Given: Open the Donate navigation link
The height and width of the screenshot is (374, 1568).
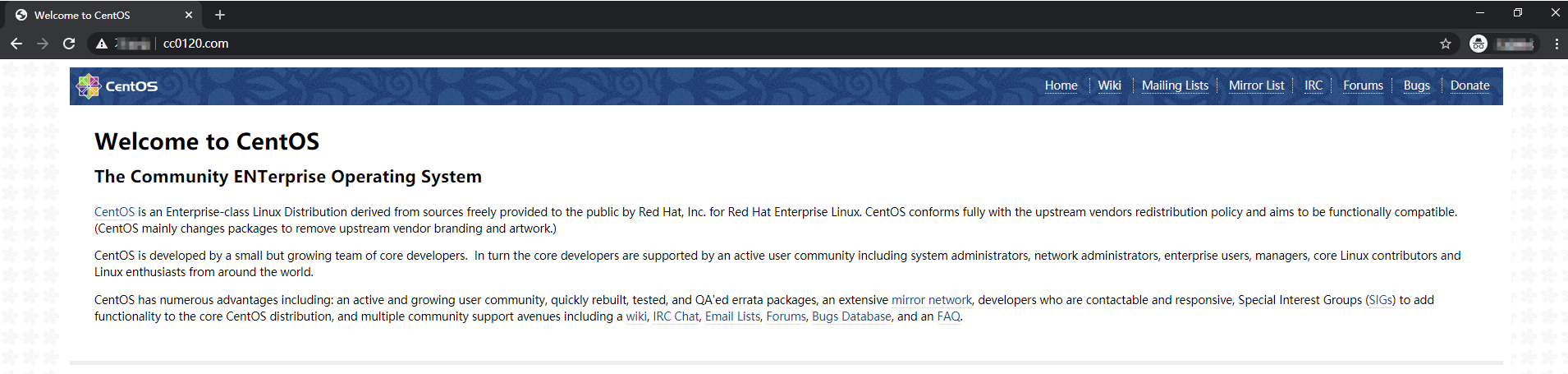Looking at the screenshot, I should pyautogui.click(x=1469, y=85).
